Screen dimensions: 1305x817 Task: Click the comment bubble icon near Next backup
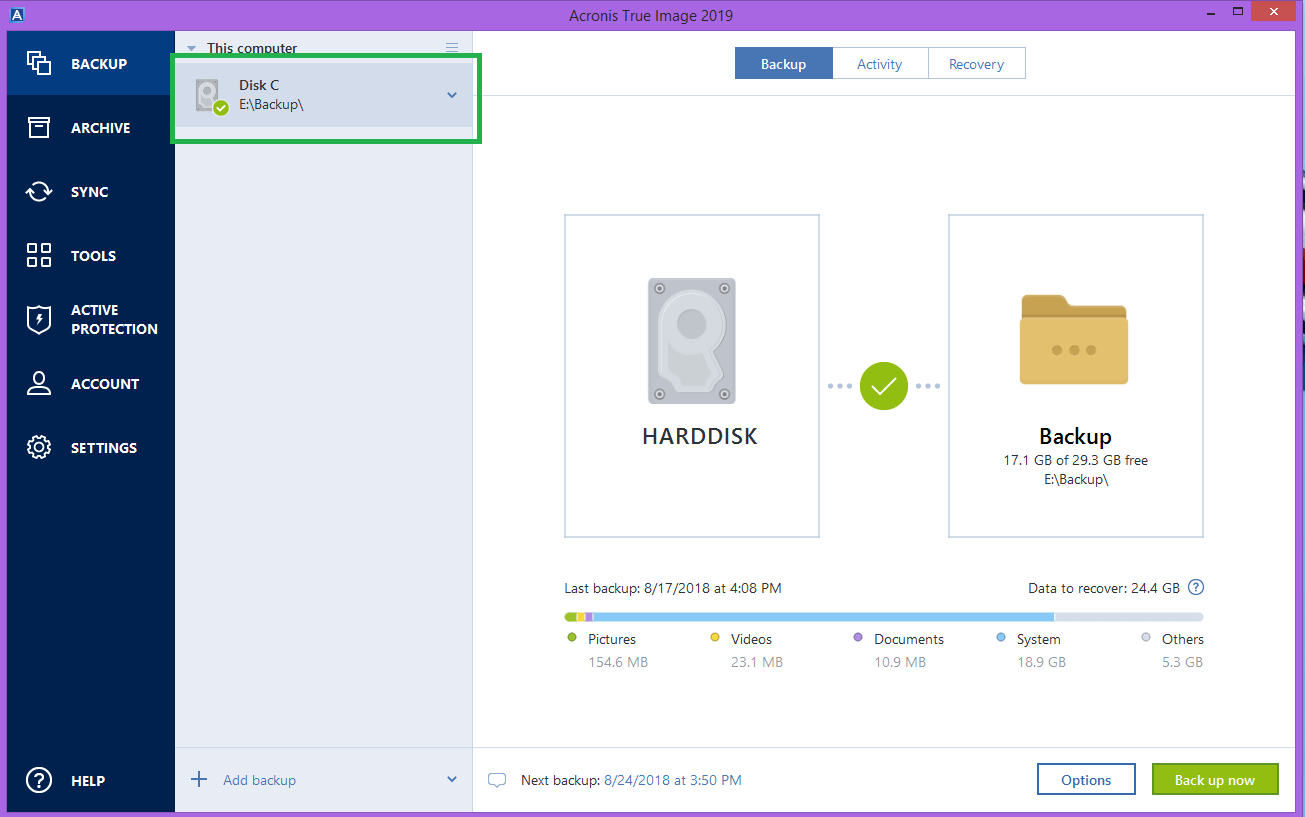click(x=497, y=780)
